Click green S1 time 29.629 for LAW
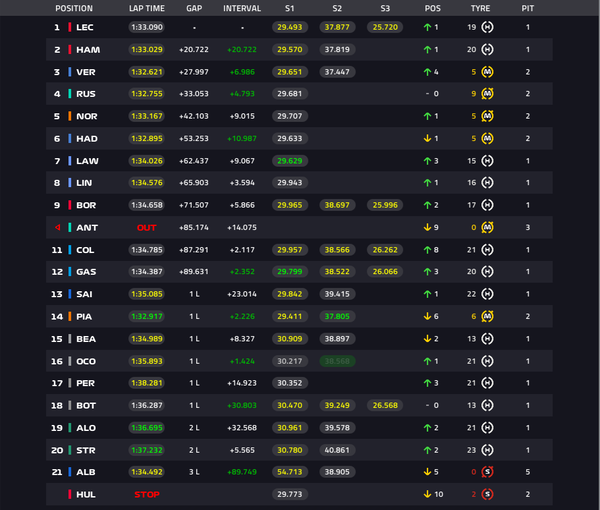Viewport: 600px width, 510px height. pyautogui.click(x=290, y=161)
